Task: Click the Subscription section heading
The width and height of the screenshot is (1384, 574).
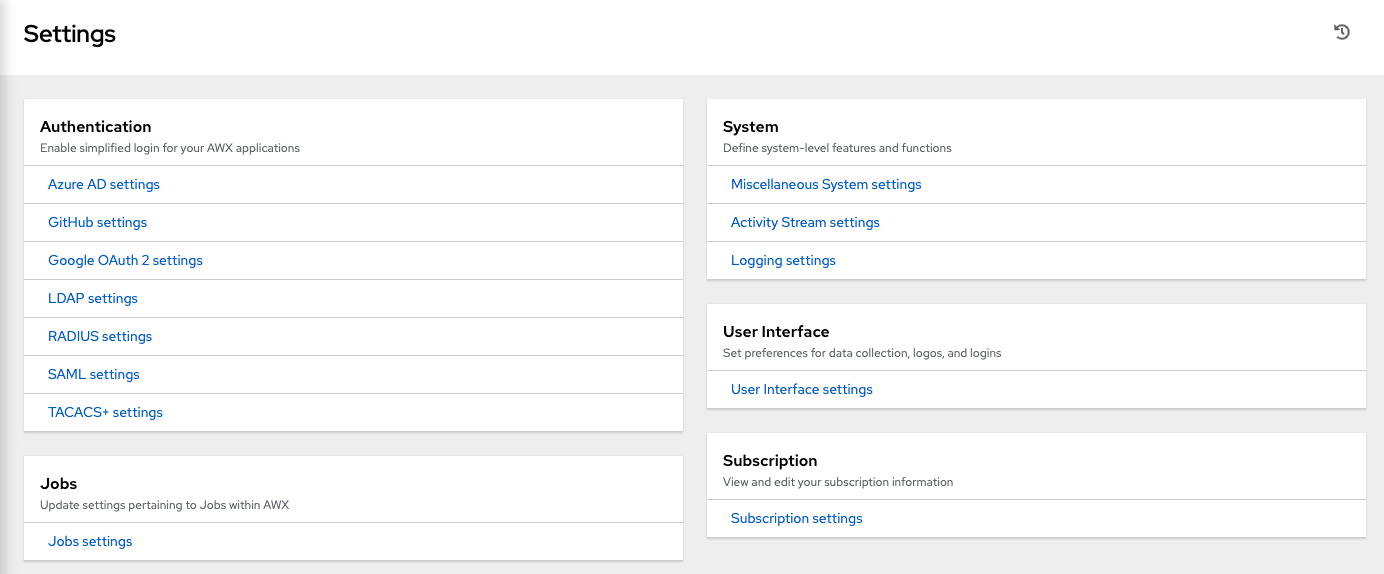Action: coord(770,461)
